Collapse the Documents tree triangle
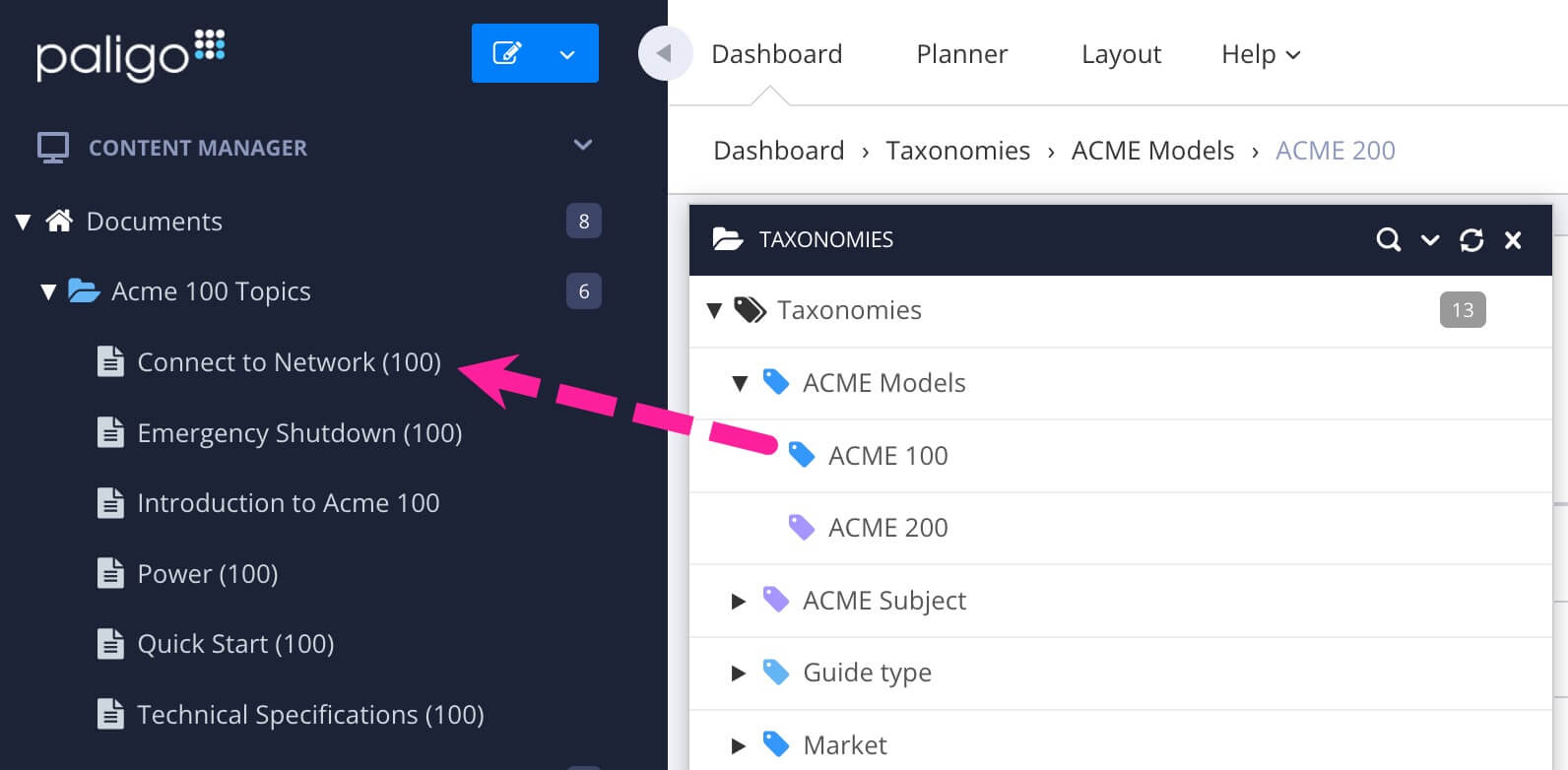This screenshot has width=1568, height=770. point(24,222)
